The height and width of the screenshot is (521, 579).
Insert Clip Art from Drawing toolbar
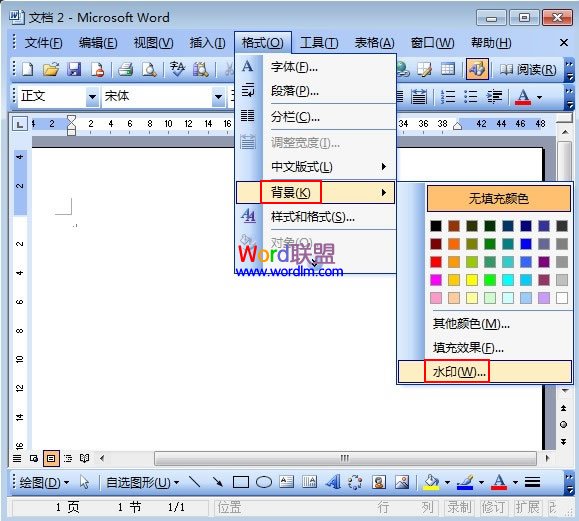tap(379, 482)
